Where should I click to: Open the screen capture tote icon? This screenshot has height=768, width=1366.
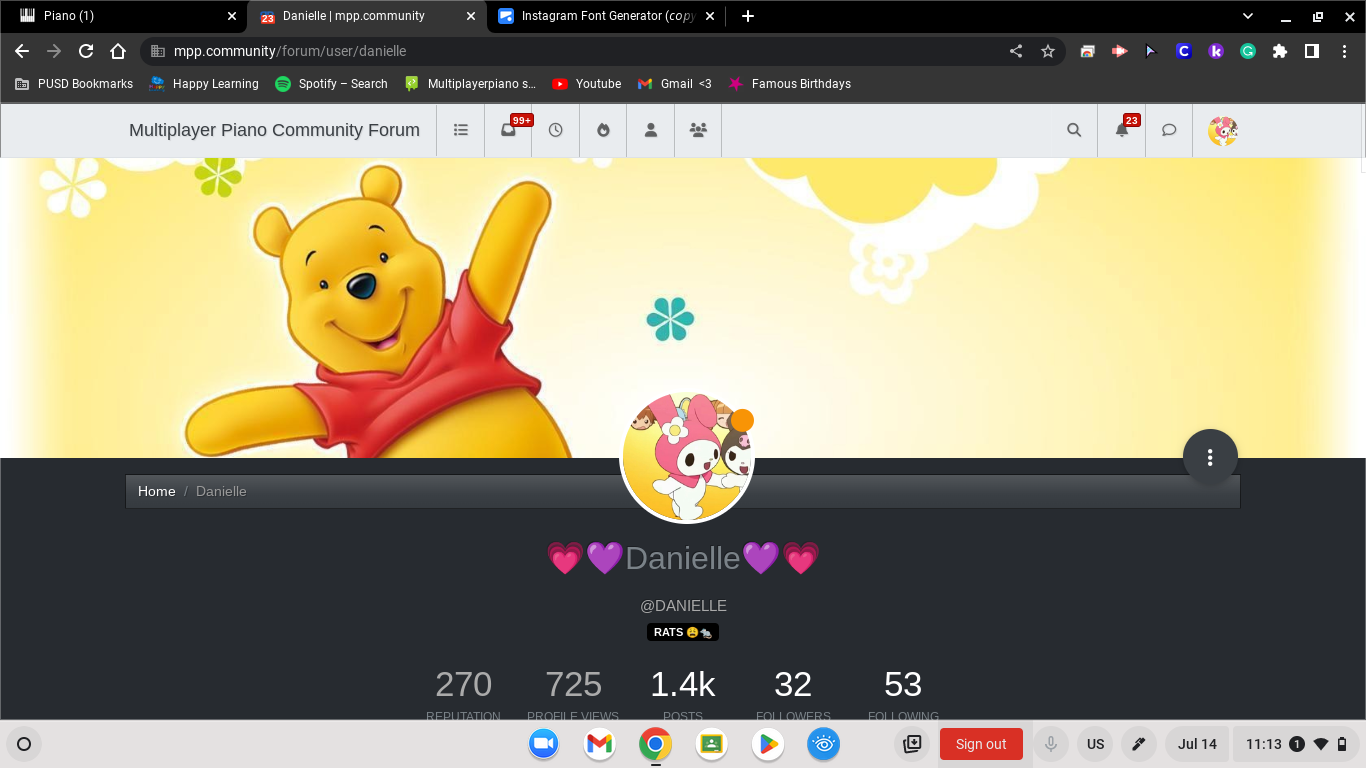click(912, 744)
